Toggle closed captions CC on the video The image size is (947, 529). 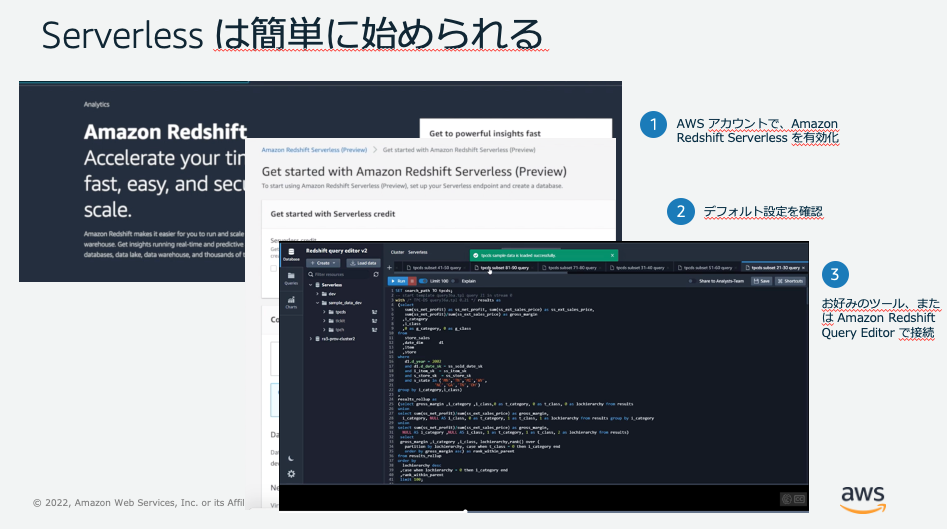(x=799, y=499)
